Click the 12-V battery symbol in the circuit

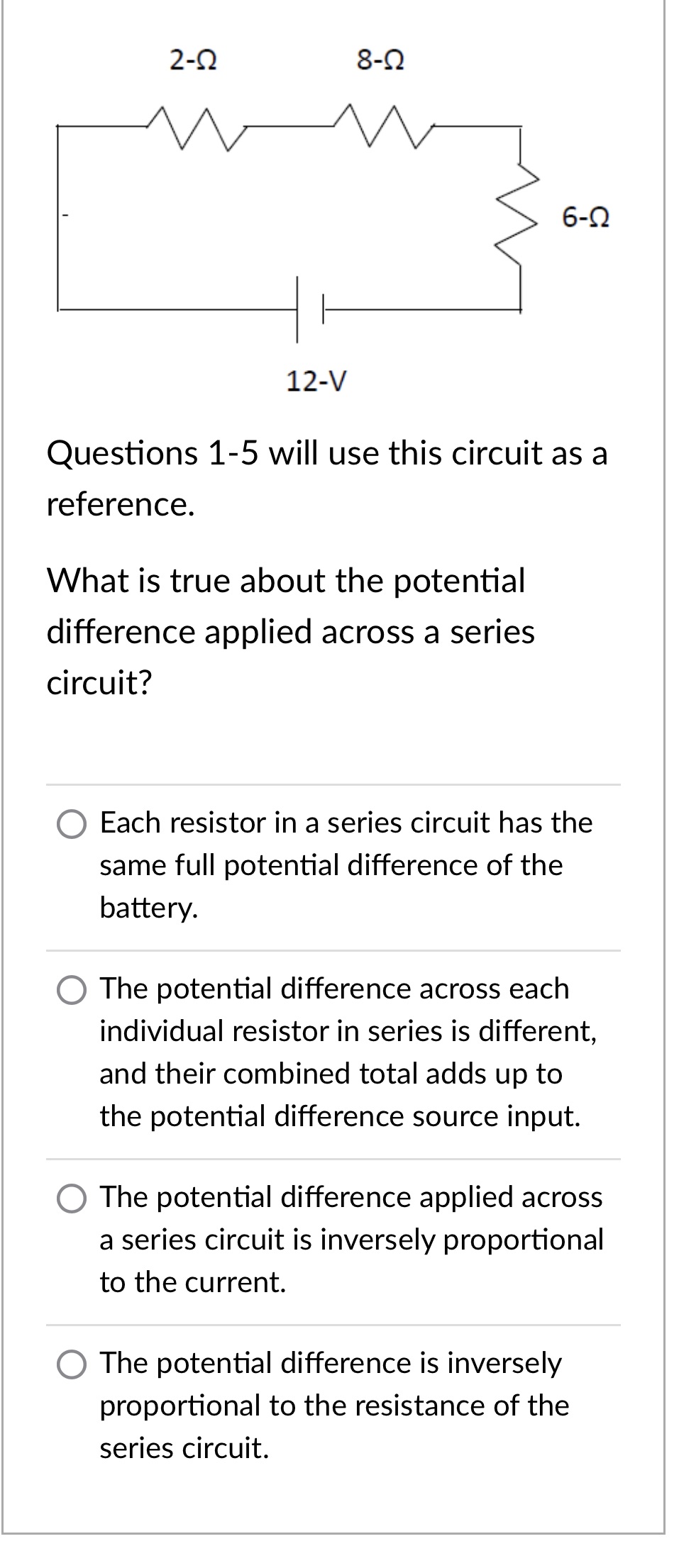point(309,308)
